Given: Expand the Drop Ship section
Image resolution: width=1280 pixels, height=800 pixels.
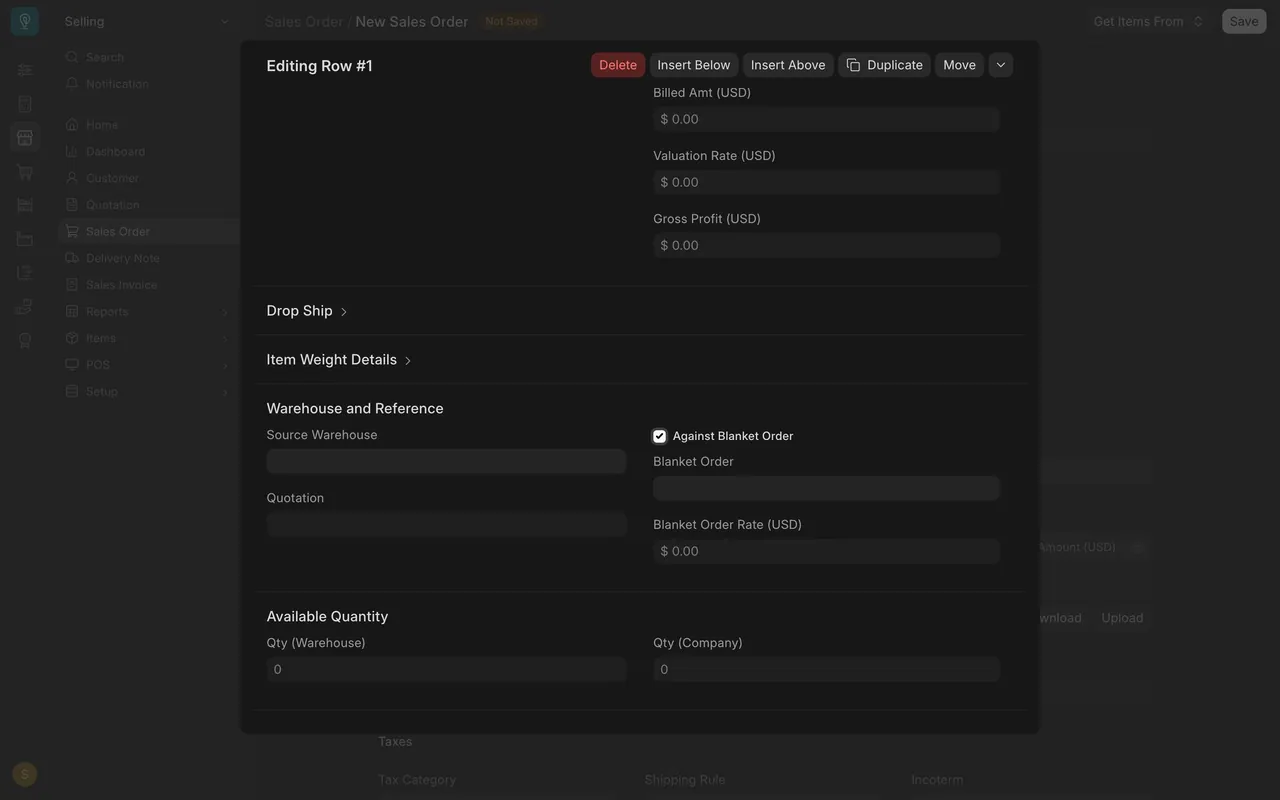Looking at the screenshot, I should pos(307,311).
